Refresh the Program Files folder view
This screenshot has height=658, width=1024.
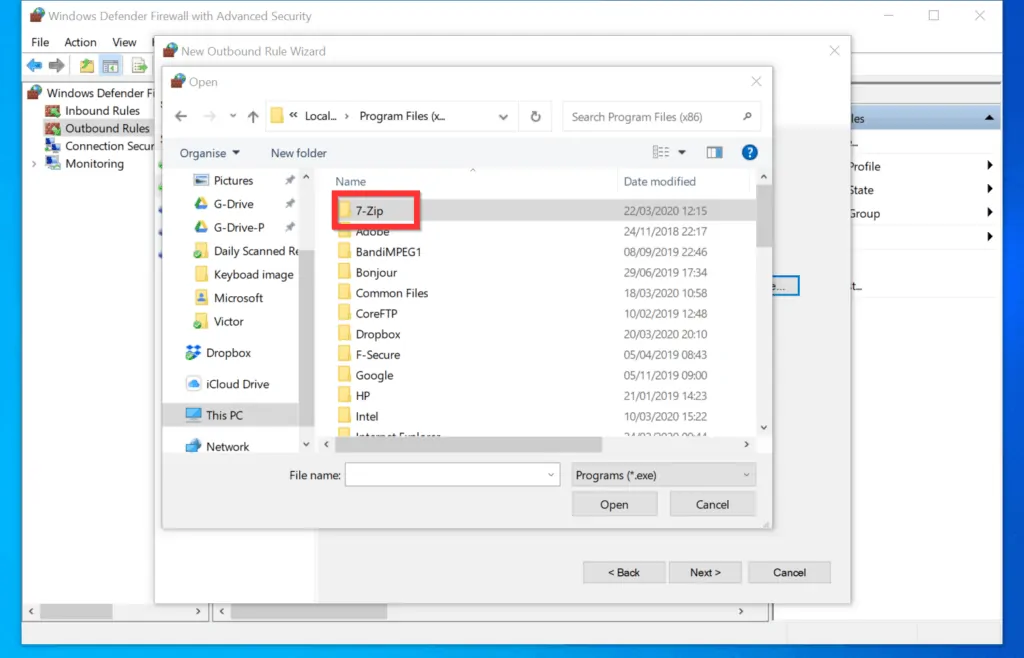[535, 116]
